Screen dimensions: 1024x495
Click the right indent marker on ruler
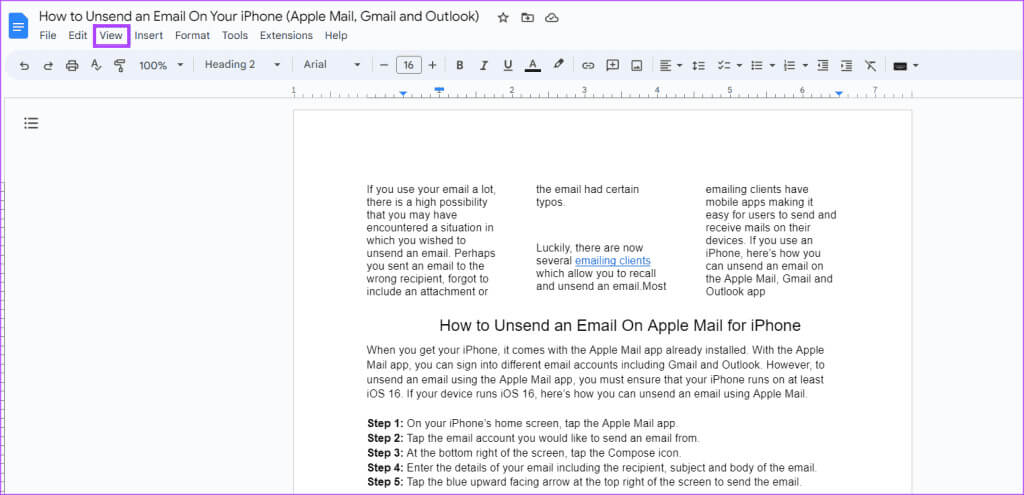coord(839,95)
